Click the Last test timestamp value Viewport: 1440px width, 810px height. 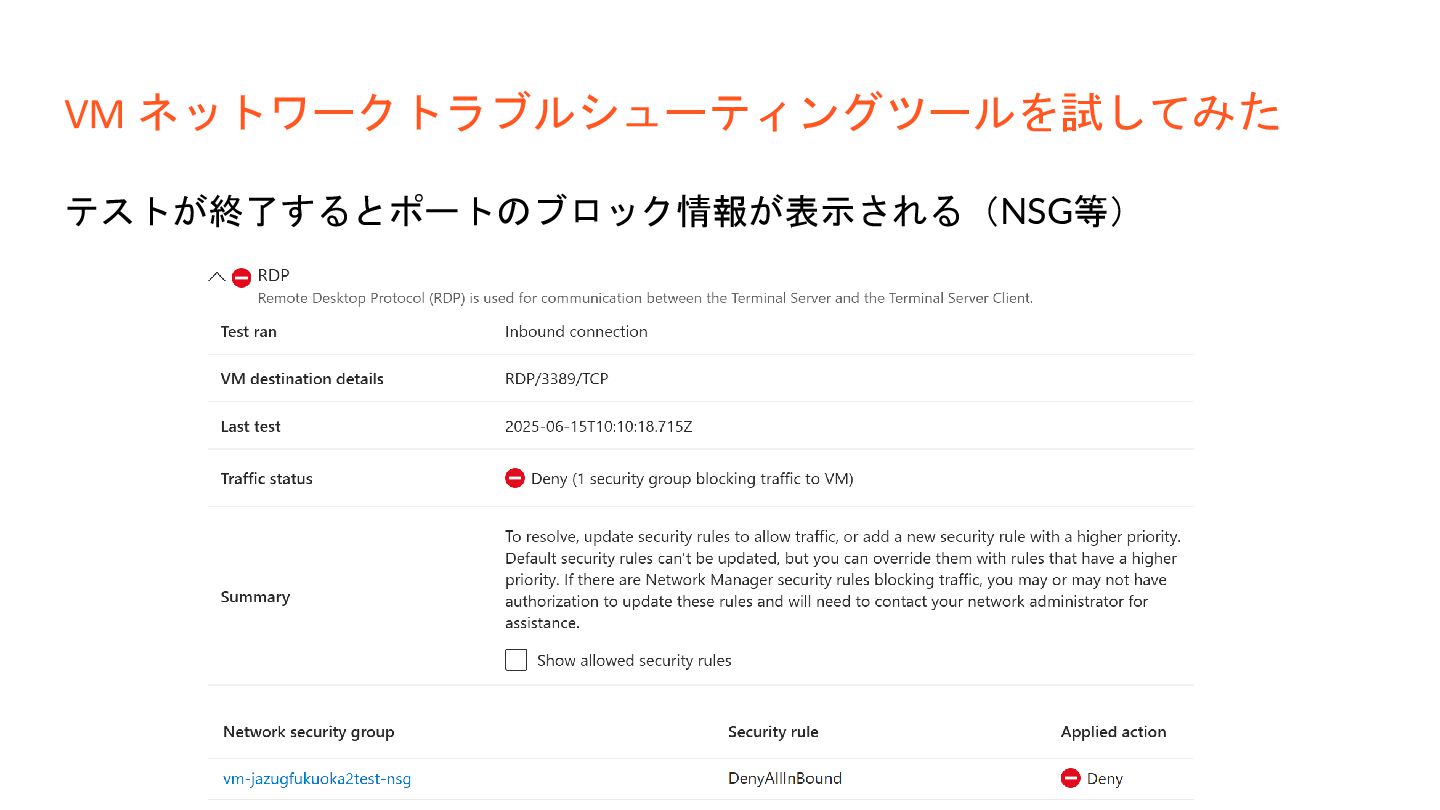[x=599, y=426]
